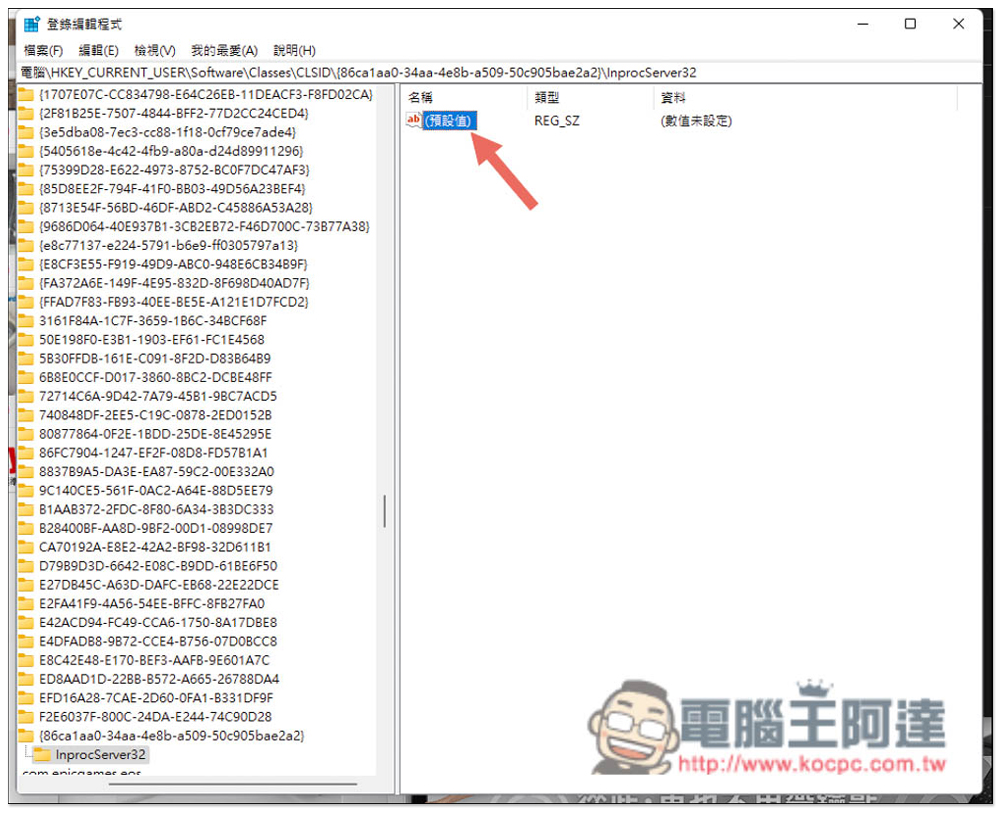Click the registry path address bar
The image size is (1000, 813).
click(x=501, y=72)
